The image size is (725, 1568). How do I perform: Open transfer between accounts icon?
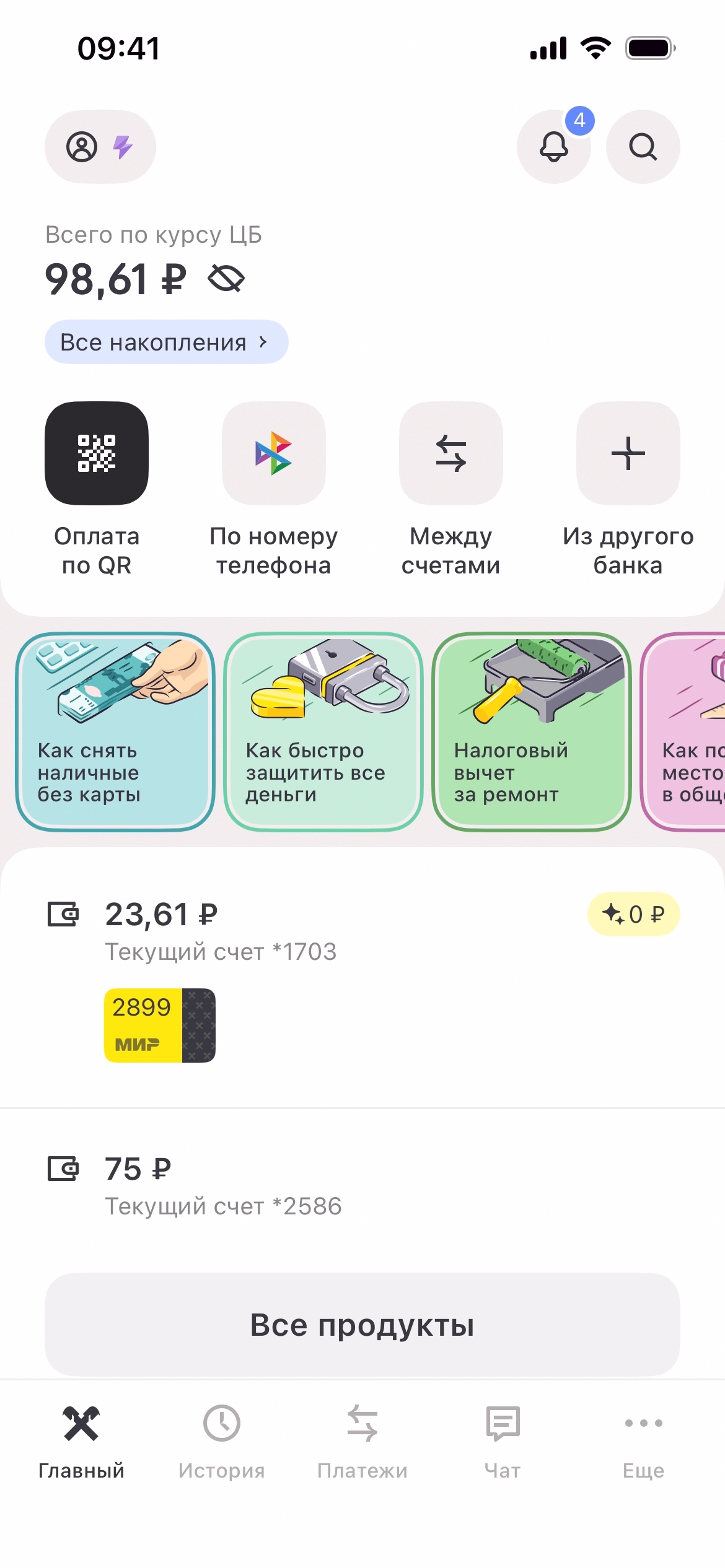tap(451, 453)
